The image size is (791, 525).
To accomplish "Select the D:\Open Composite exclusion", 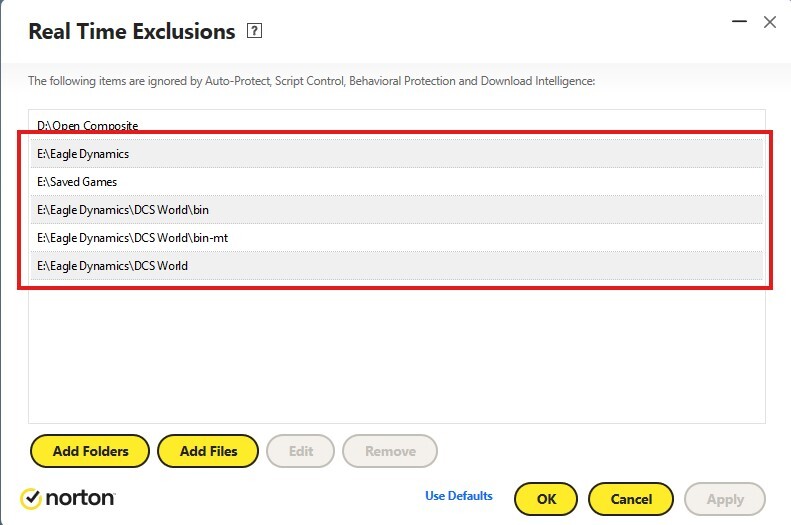I will pyautogui.click(x=397, y=126).
